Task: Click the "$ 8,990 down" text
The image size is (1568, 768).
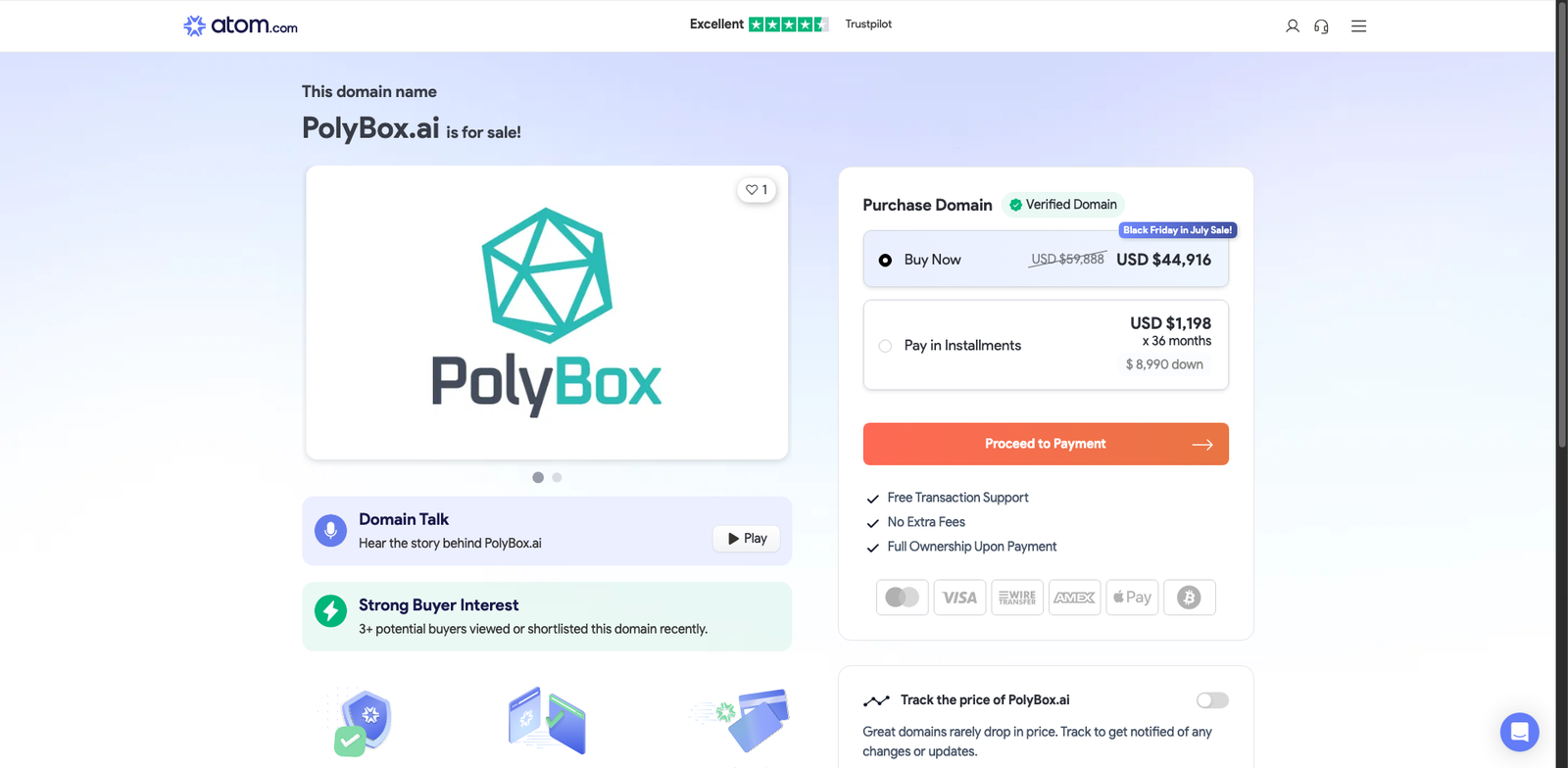Action: click(1164, 364)
